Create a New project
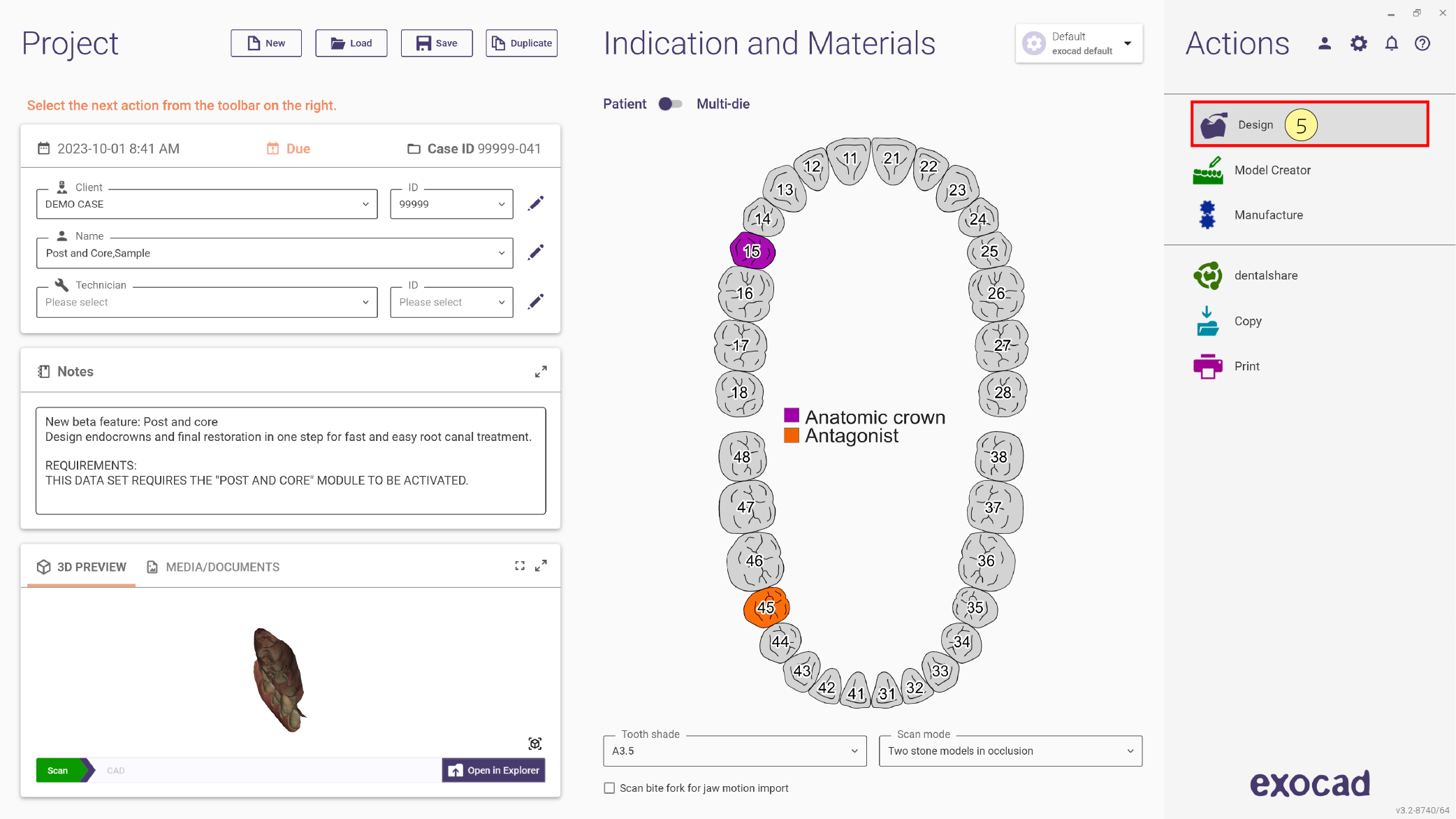1456x819 pixels. [x=266, y=43]
